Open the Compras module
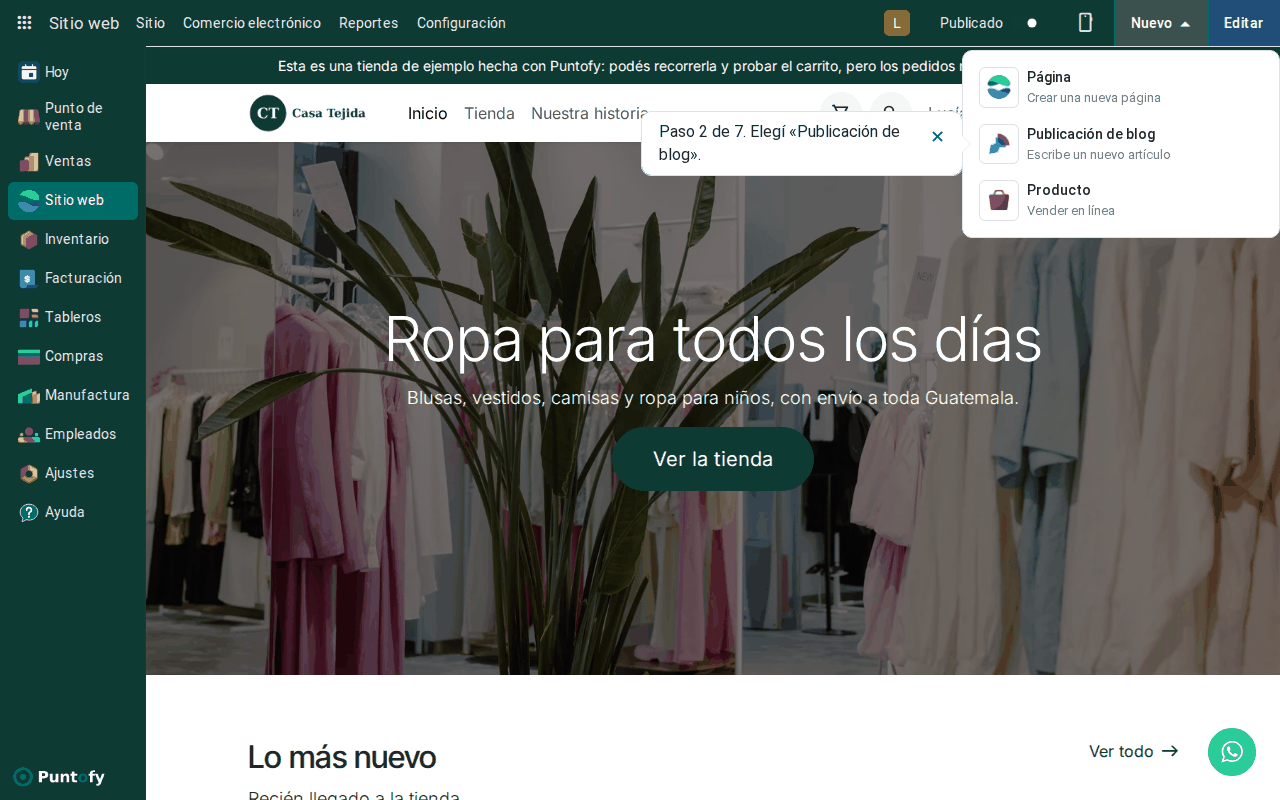 tap(73, 356)
